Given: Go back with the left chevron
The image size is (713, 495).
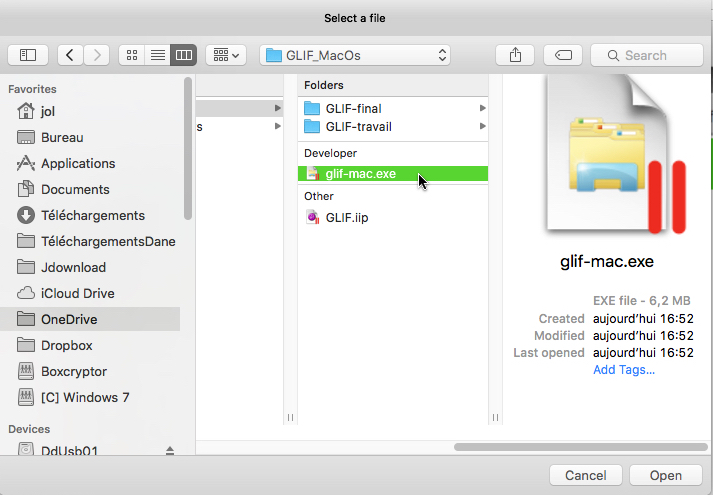Looking at the screenshot, I should tap(71, 55).
